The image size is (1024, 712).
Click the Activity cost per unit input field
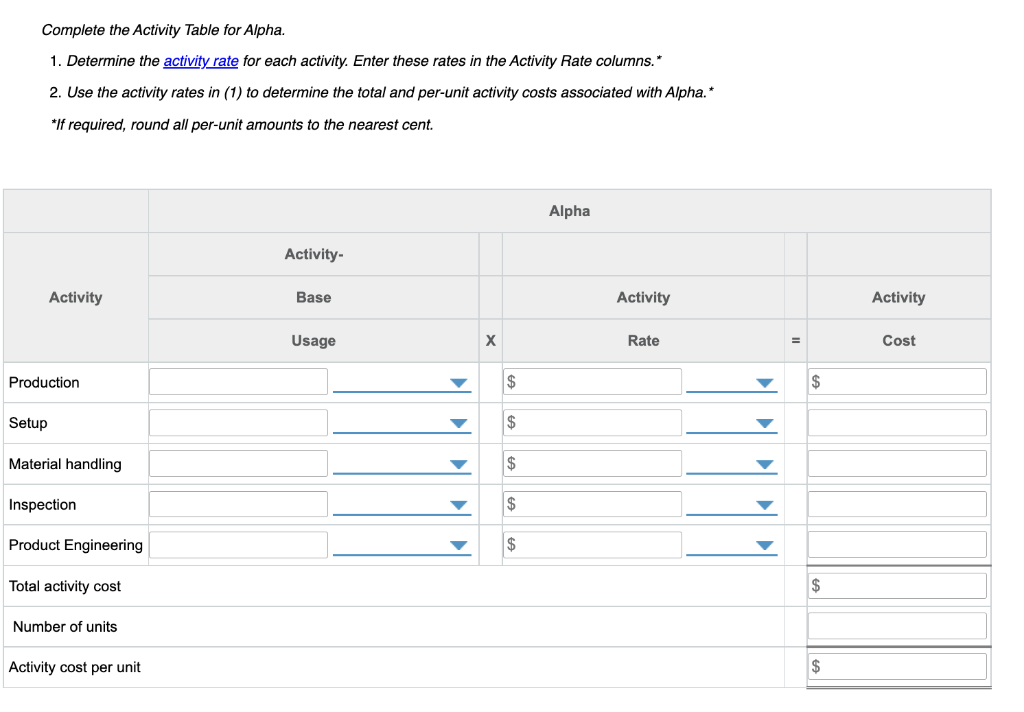897,665
